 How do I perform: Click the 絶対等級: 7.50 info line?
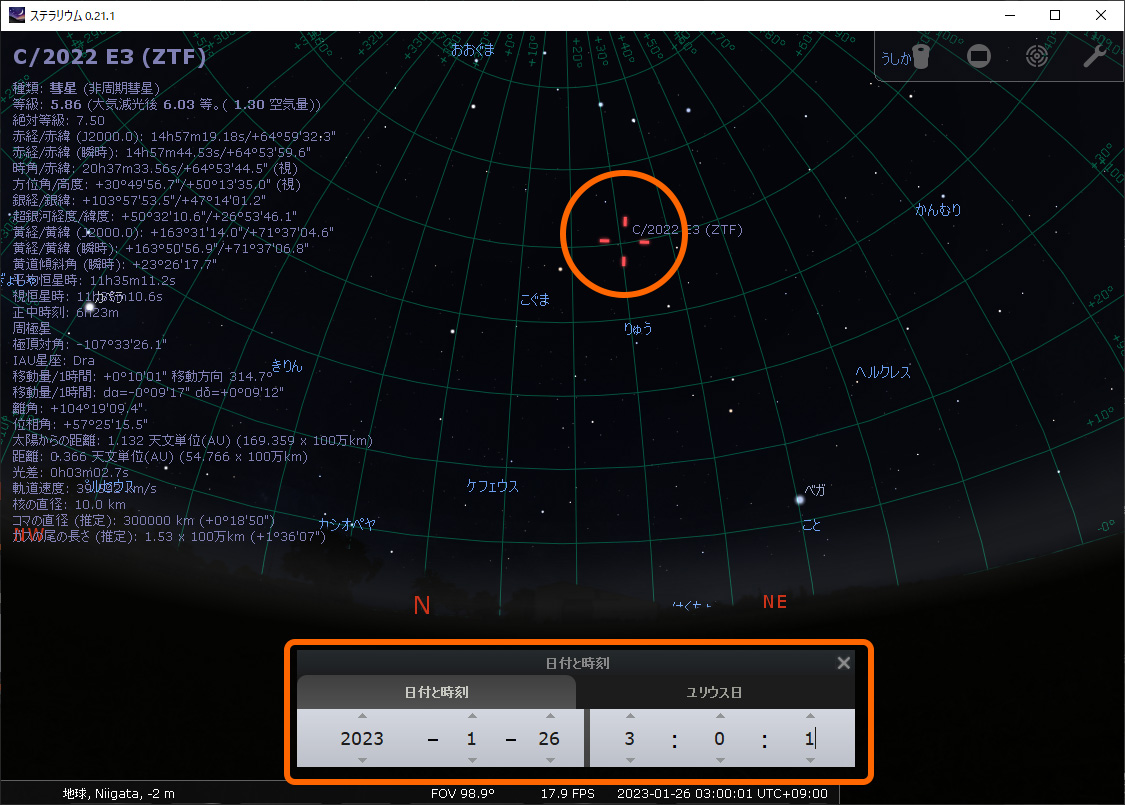click(58, 121)
